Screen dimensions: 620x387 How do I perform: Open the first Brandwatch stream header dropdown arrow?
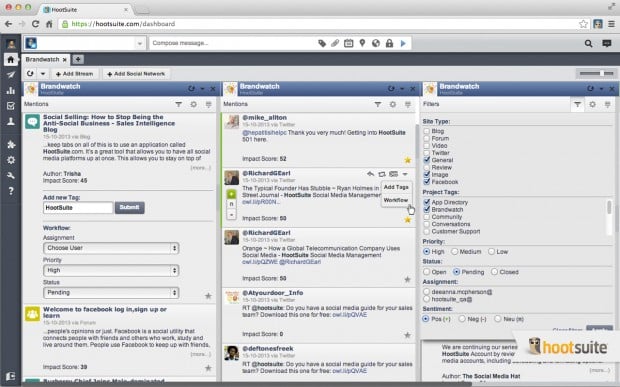click(202, 89)
